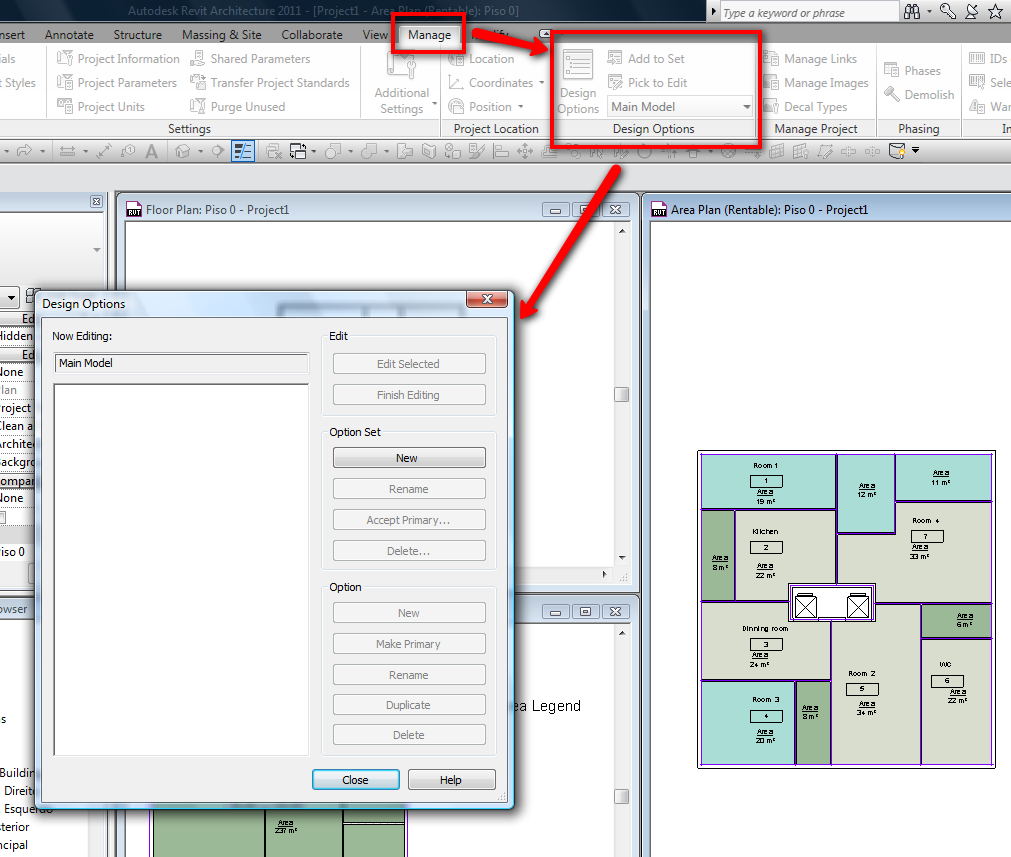Open Shared Parameters
Image resolution: width=1011 pixels, height=857 pixels.
coord(250,59)
